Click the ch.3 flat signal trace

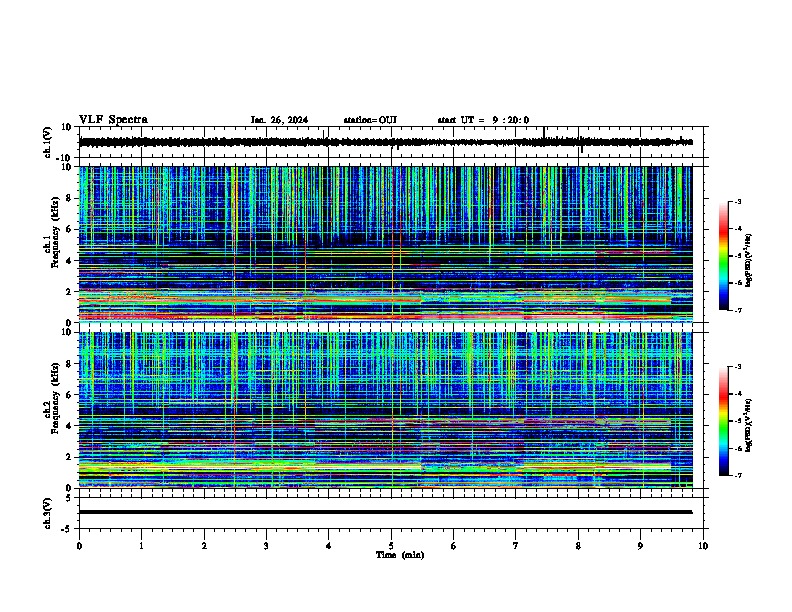(385, 512)
